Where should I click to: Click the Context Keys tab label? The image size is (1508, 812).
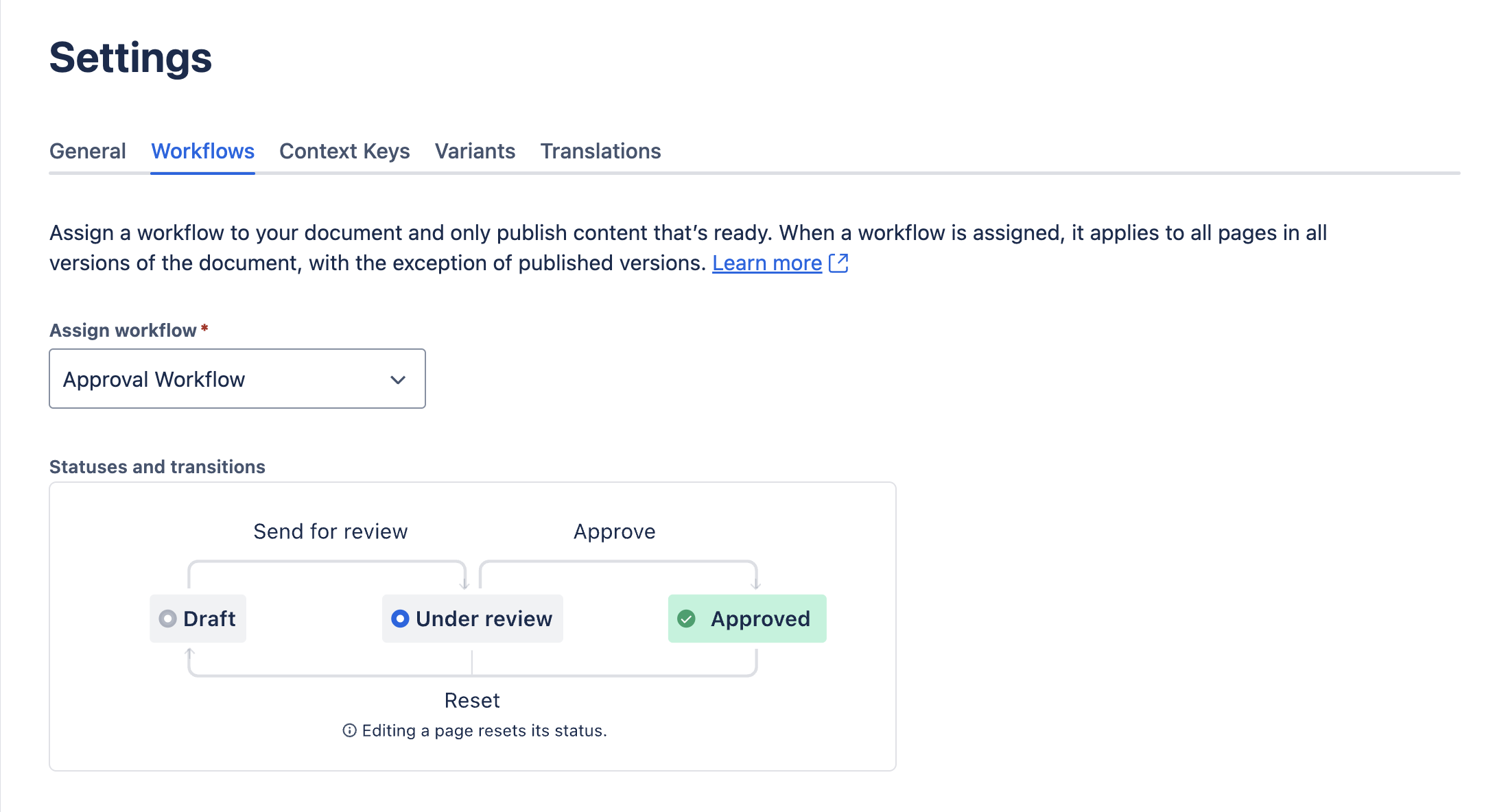coord(344,151)
